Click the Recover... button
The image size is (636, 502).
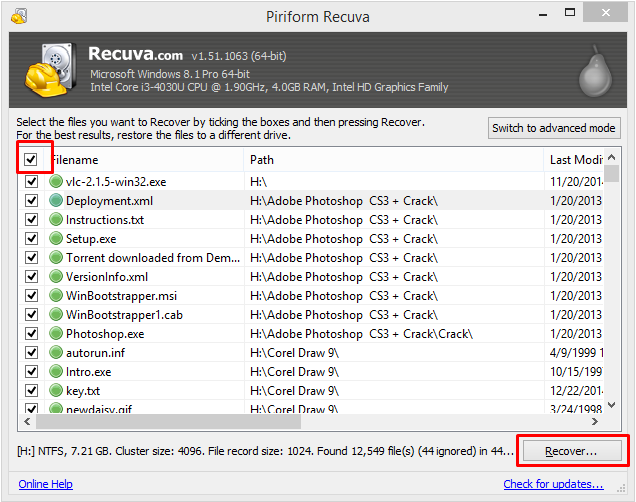point(572,451)
